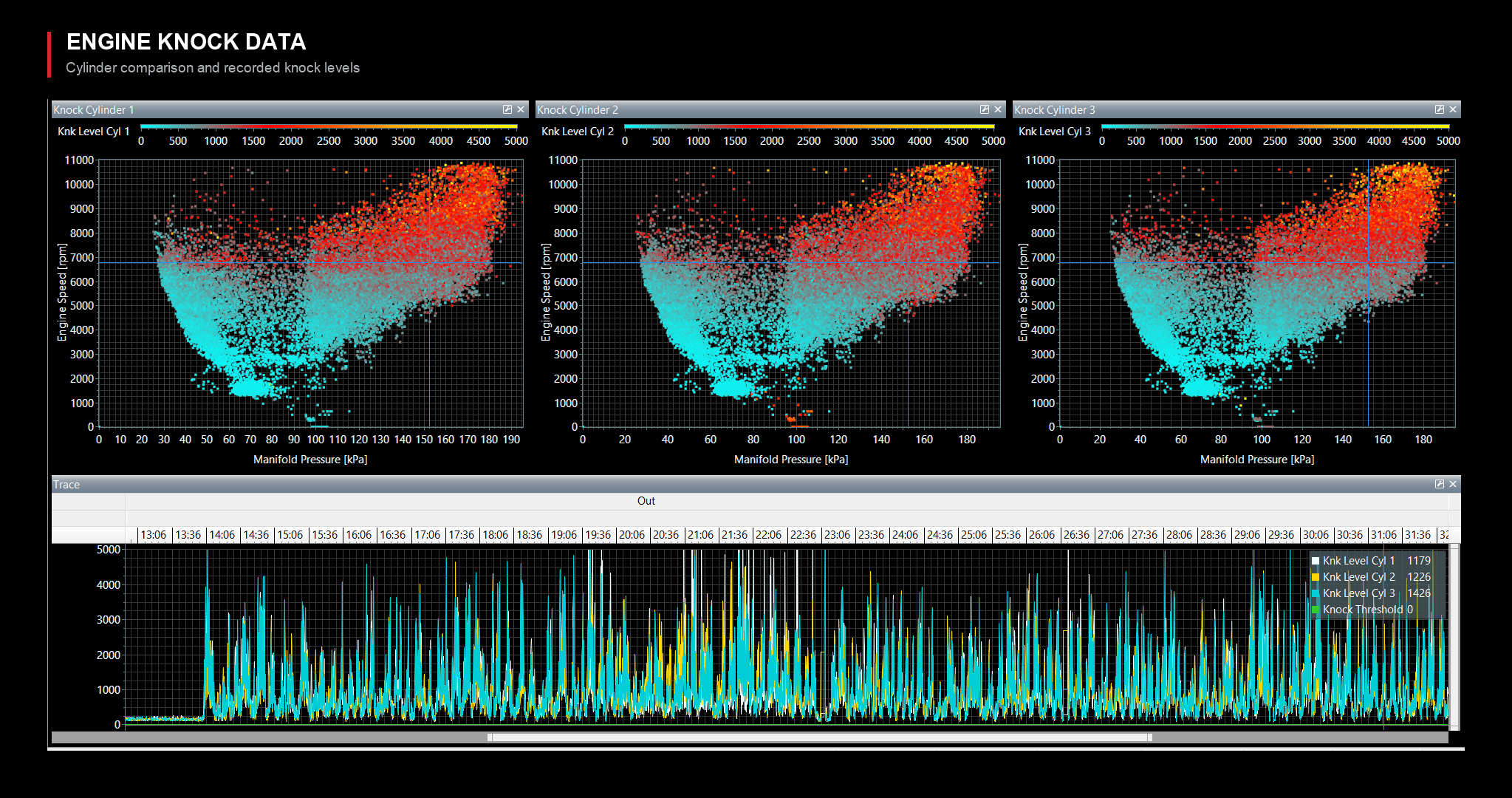Viewport: 1512px width, 798px height.
Task: Click Knk Level Cyl 3 scale label in scatter panel
Action: pos(1055,132)
